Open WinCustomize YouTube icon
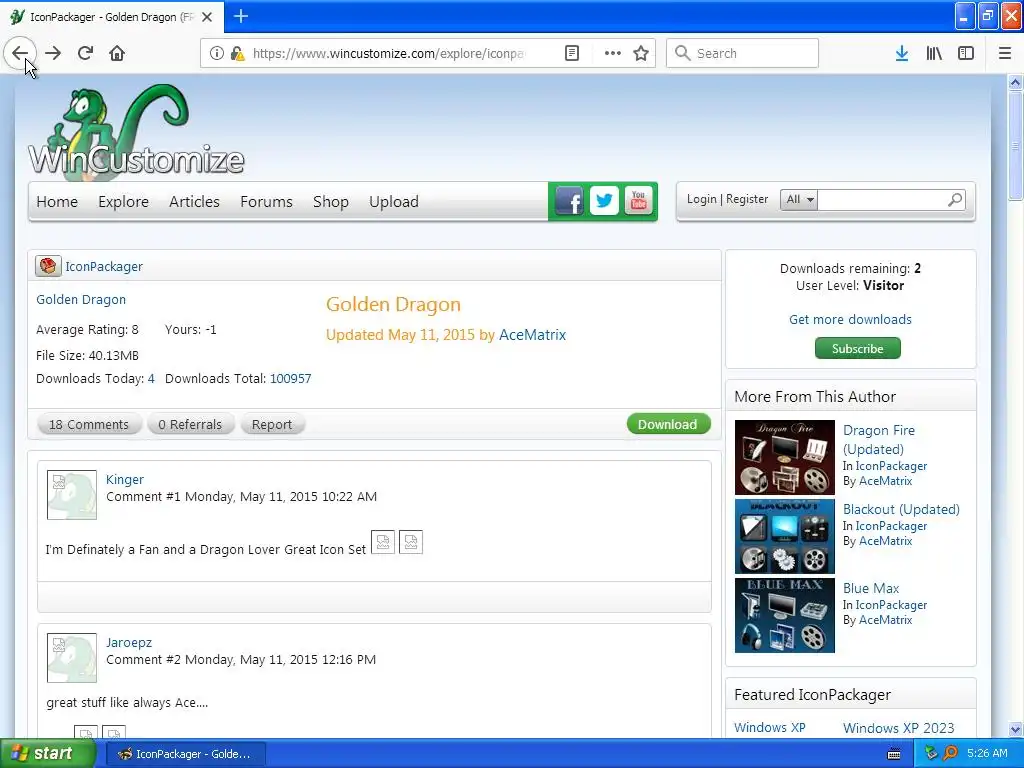The height and width of the screenshot is (768, 1024). coord(638,201)
